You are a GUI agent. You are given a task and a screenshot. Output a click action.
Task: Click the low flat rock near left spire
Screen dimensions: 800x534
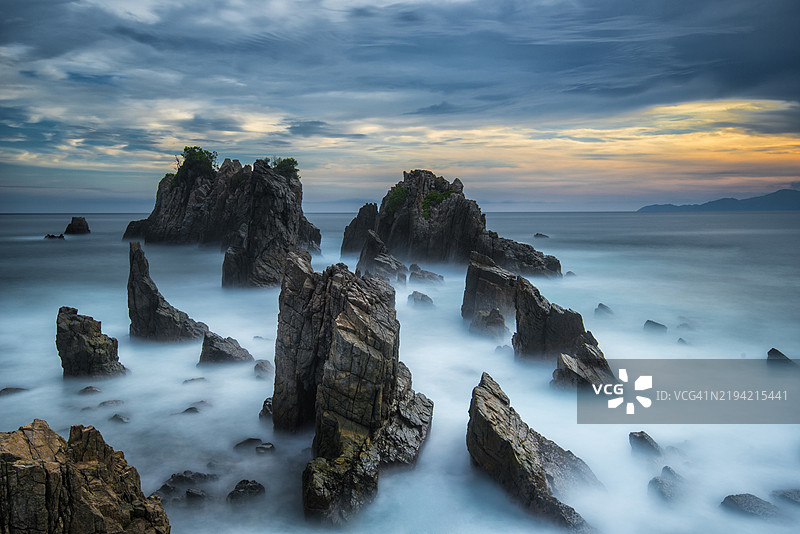(x=223, y=349)
